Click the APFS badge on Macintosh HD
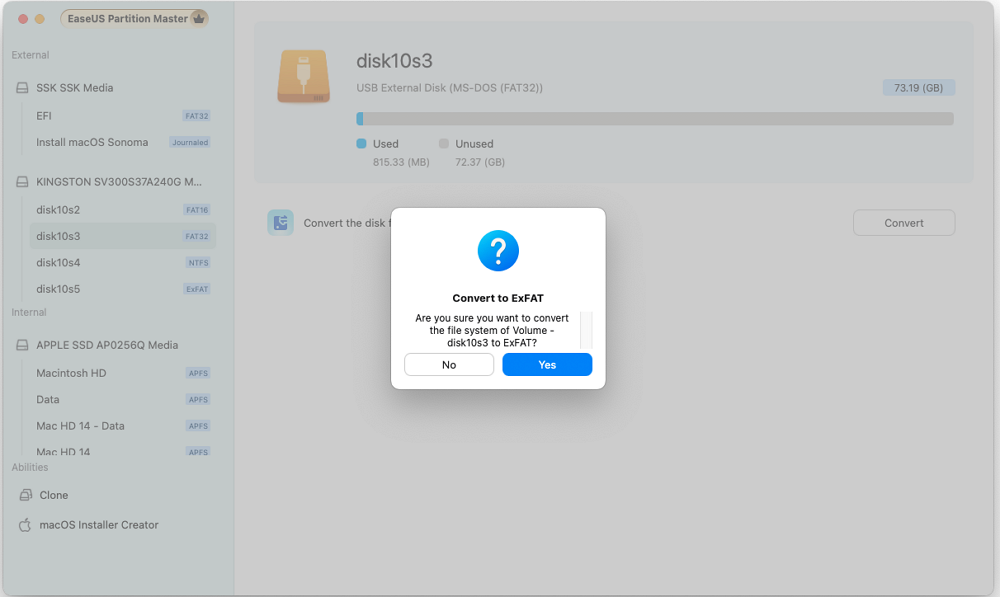This screenshot has height=597, width=1000. [198, 373]
